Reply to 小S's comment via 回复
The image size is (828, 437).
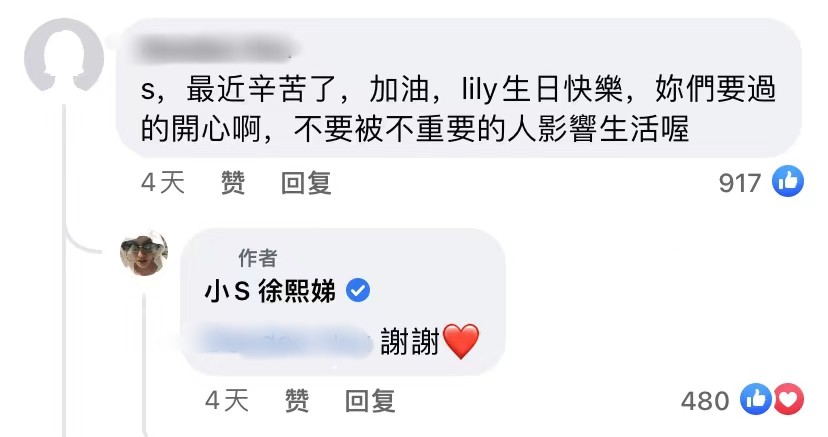[x=370, y=401]
